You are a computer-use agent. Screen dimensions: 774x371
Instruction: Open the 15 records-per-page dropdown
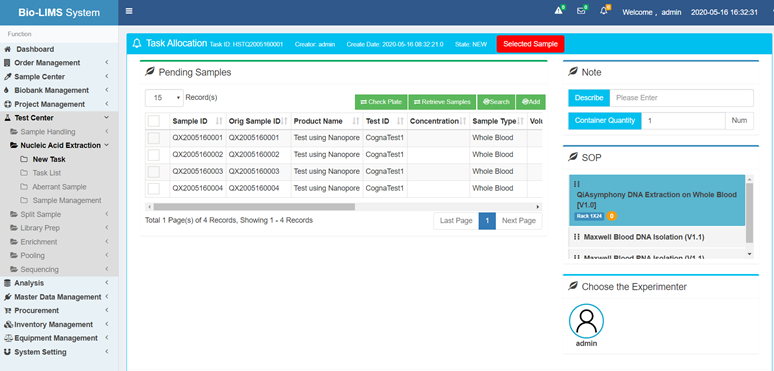[x=164, y=98]
